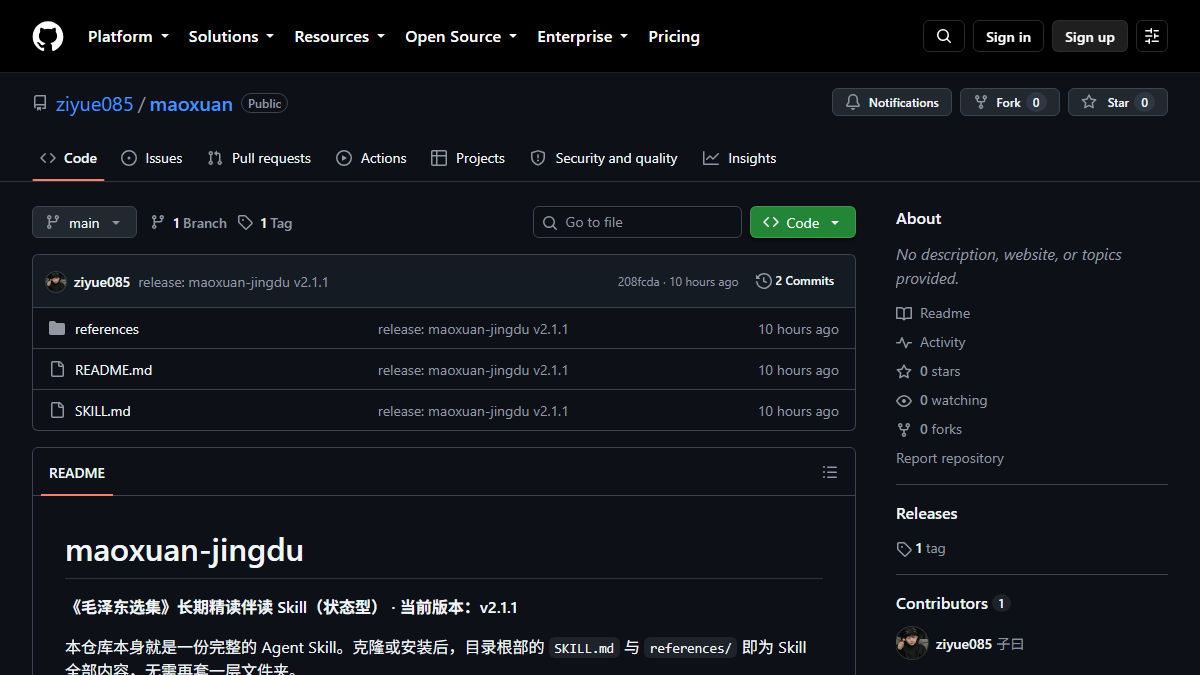1200x675 pixels.
Task: Open latest commit message in header row
Action: (x=233, y=282)
